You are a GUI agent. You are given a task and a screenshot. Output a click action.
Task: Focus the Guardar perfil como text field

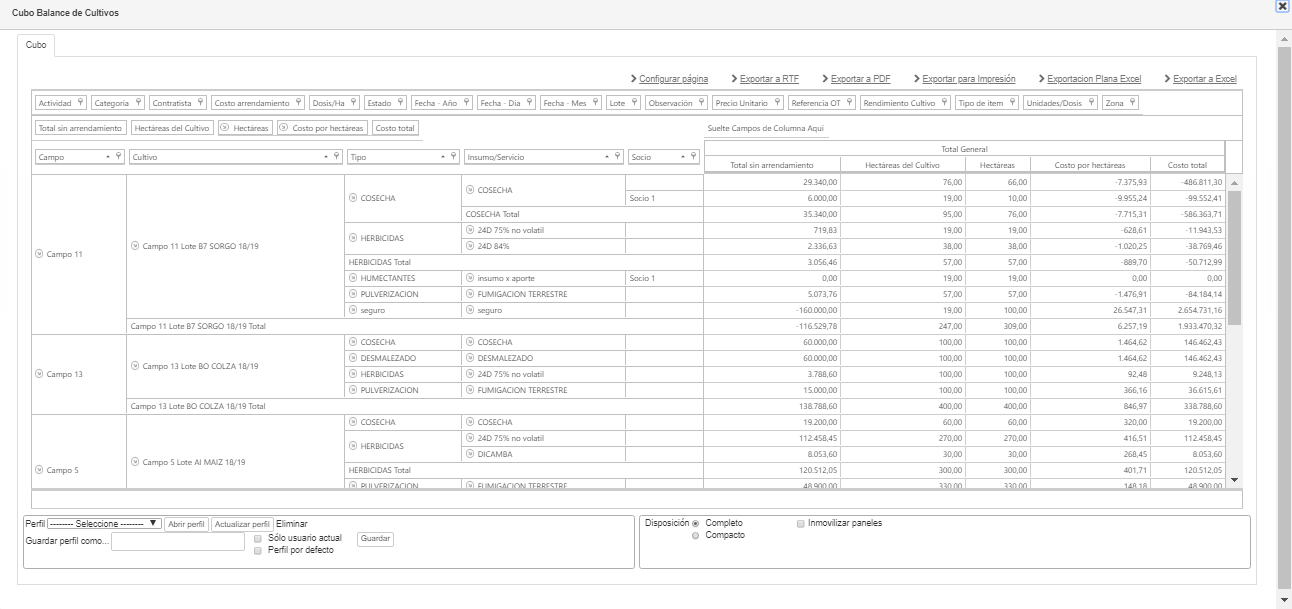tap(178, 541)
